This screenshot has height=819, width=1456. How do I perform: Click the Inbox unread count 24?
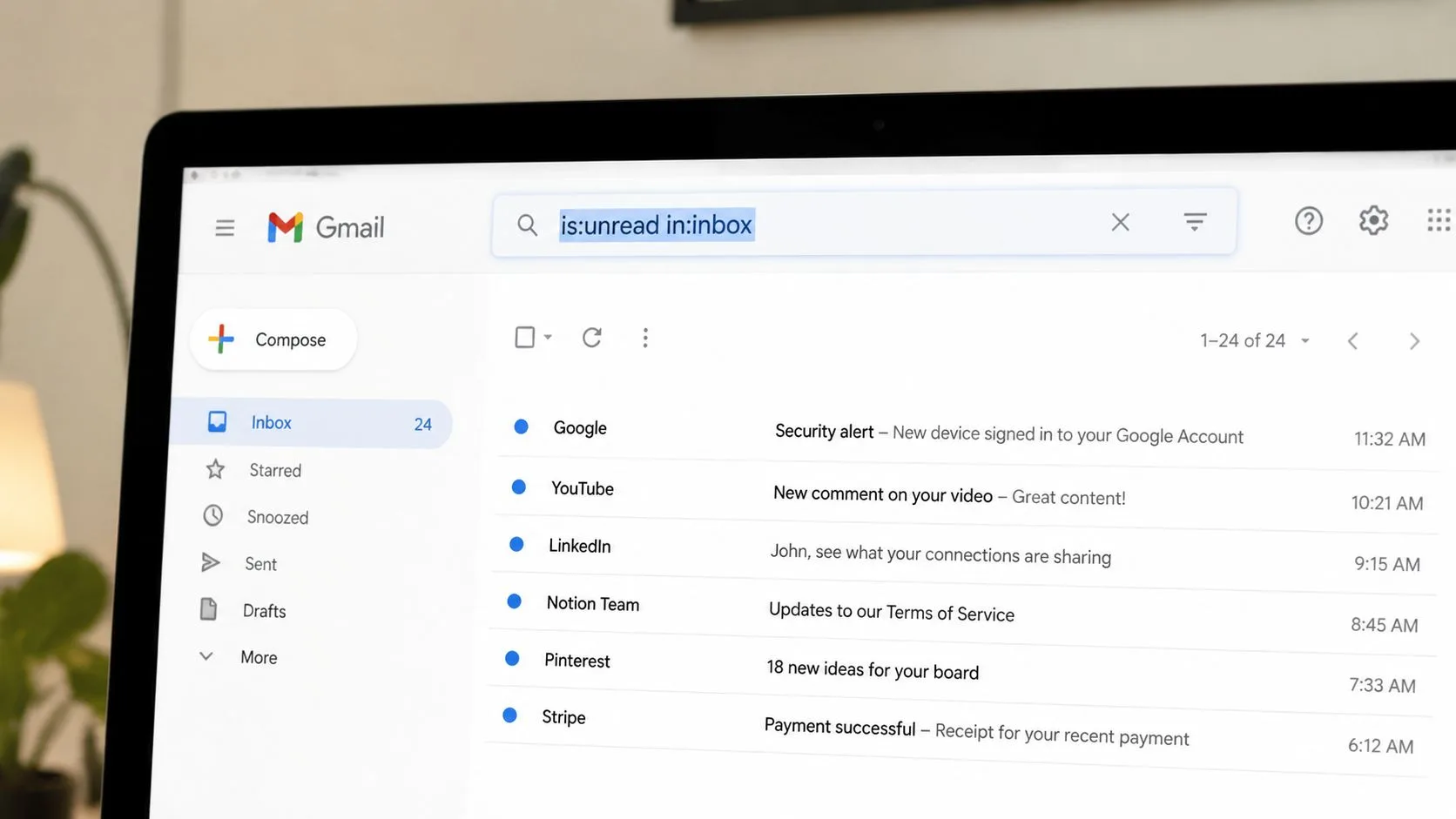[422, 425]
